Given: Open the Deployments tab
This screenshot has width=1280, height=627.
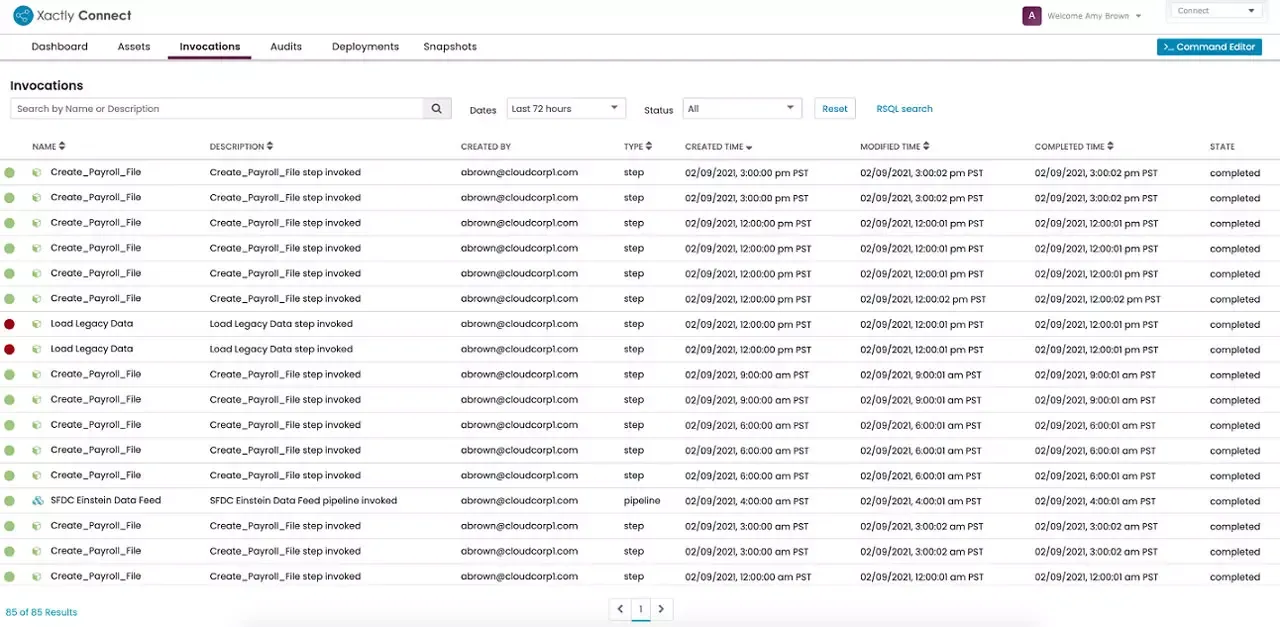Looking at the screenshot, I should click(365, 47).
